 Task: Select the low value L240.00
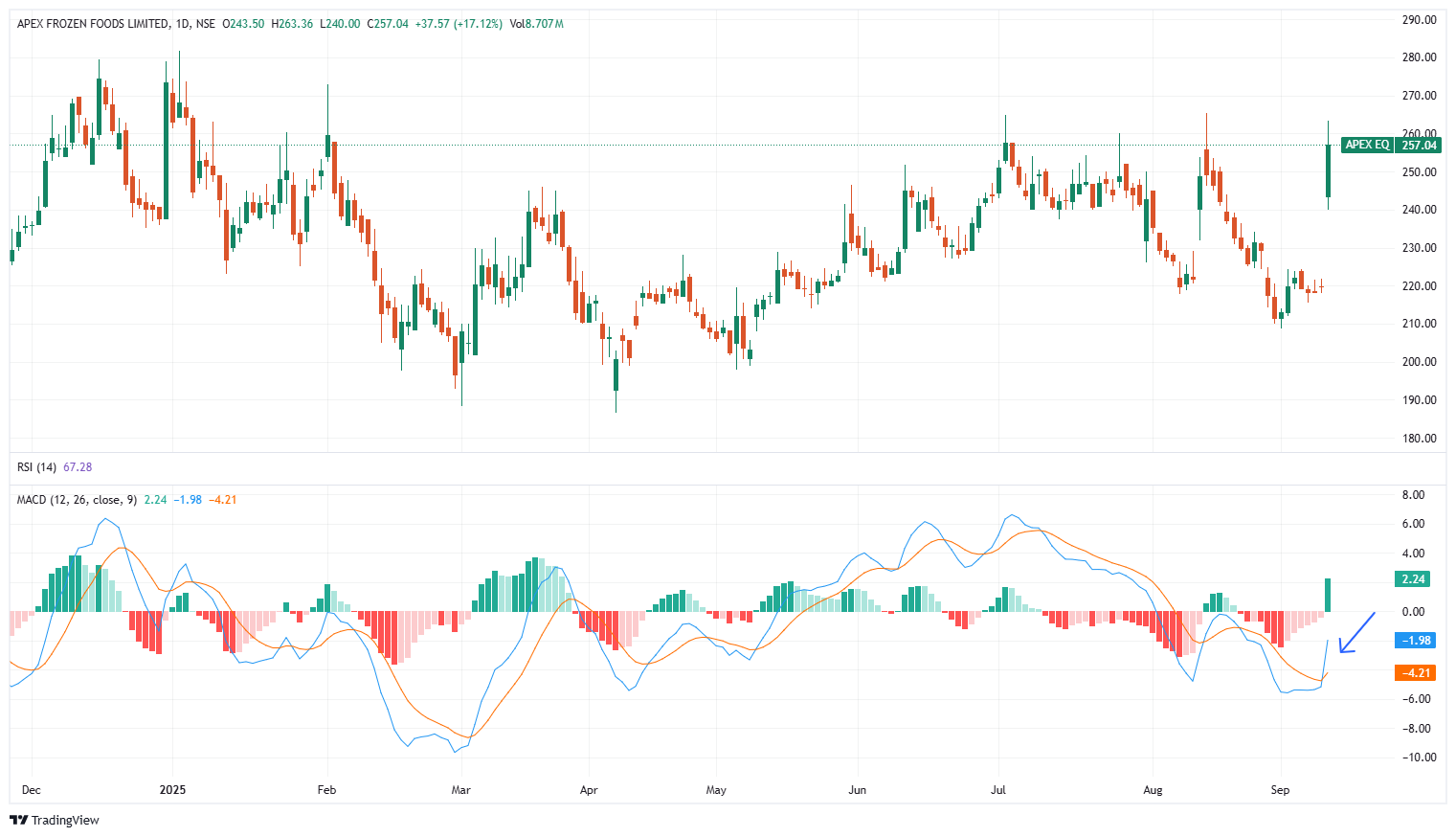point(340,24)
